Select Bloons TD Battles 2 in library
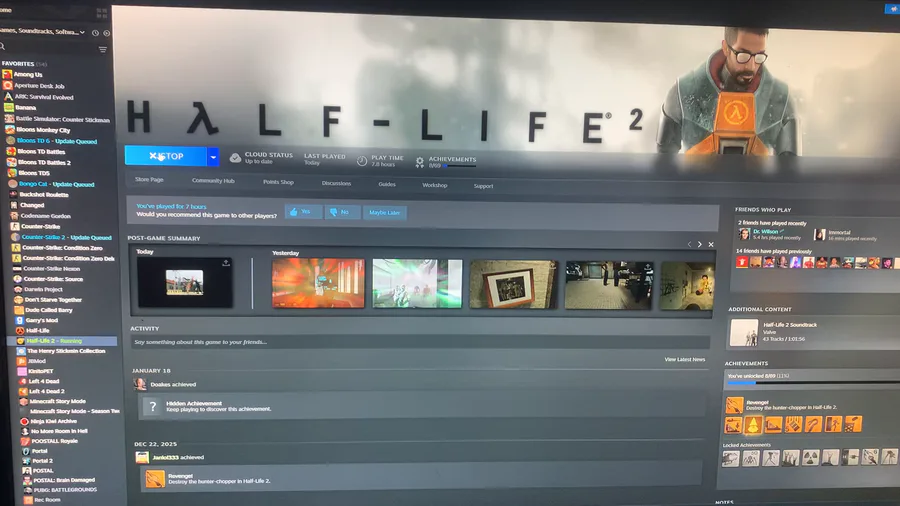Screen dimensions: 900x506 [x=44, y=162]
